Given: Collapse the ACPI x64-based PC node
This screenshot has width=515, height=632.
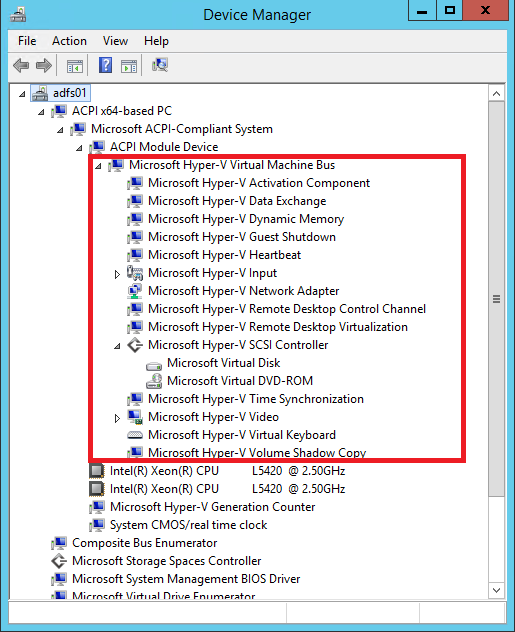Looking at the screenshot, I should tap(41, 112).
